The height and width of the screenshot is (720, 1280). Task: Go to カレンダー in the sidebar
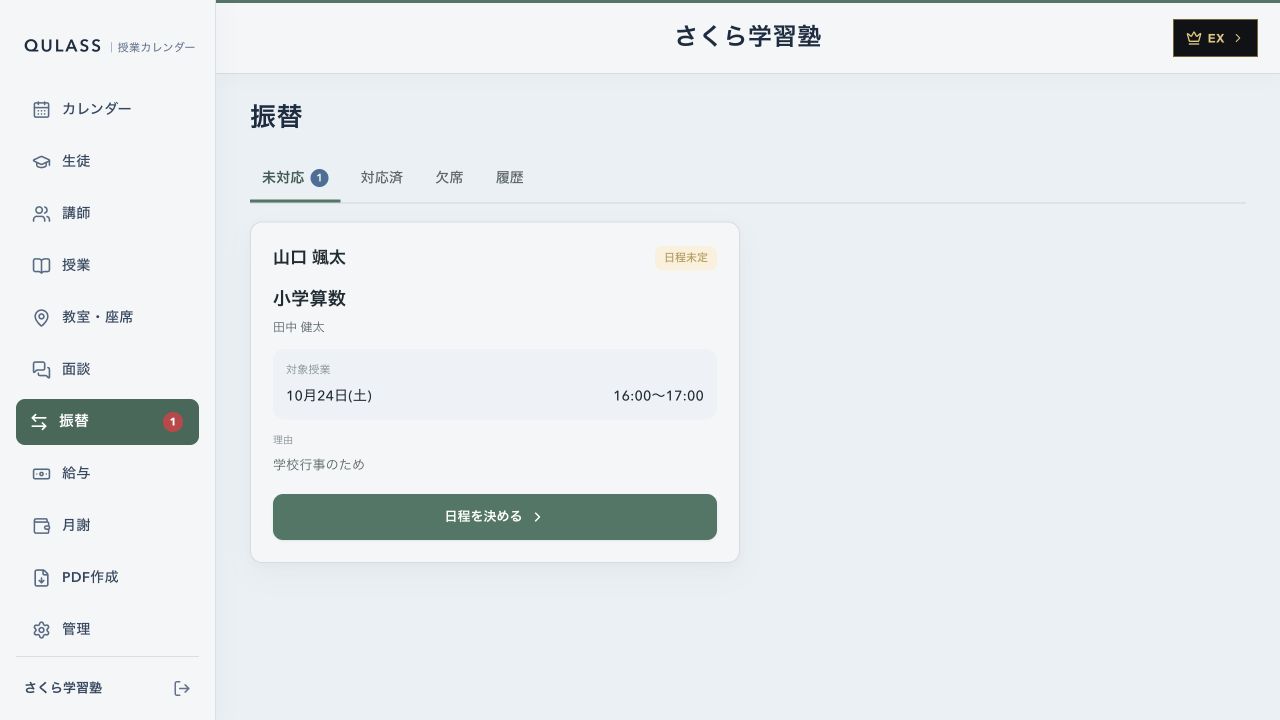pyautogui.click(x=107, y=109)
